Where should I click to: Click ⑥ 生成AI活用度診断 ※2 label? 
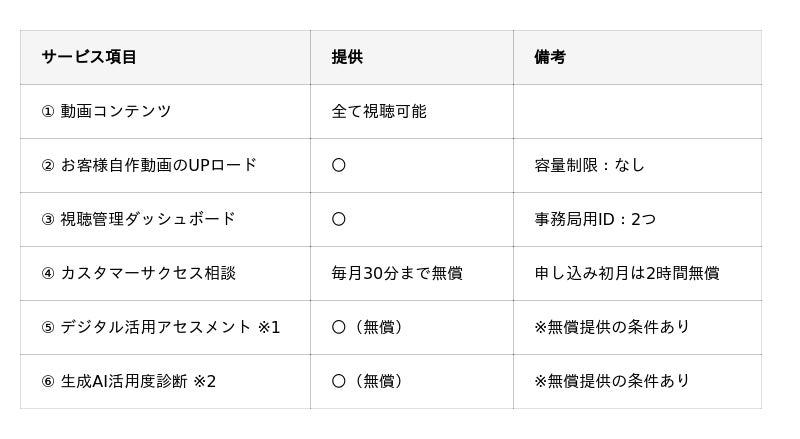(129, 381)
